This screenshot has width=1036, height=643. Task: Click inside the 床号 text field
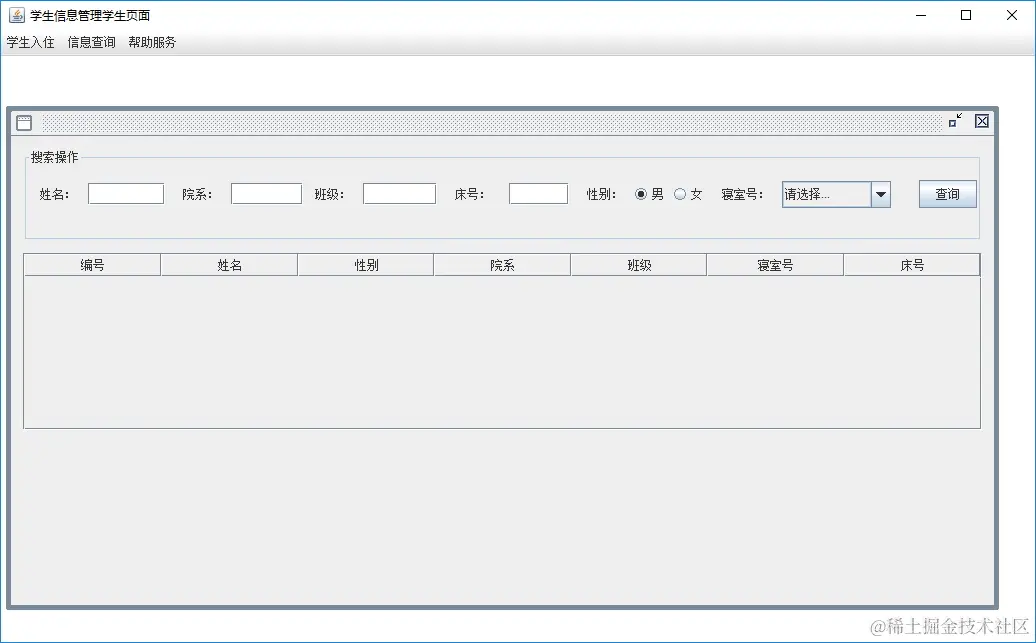tap(538, 193)
